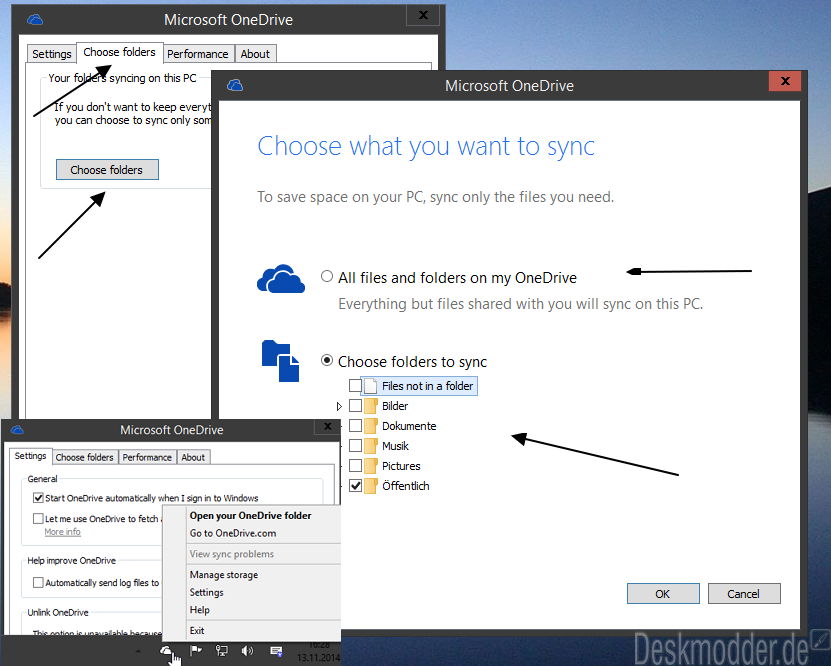The height and width of the screenshot is (666, 831).
Task: Click the Bilder folder icon
Action: (x=371, y=406)
